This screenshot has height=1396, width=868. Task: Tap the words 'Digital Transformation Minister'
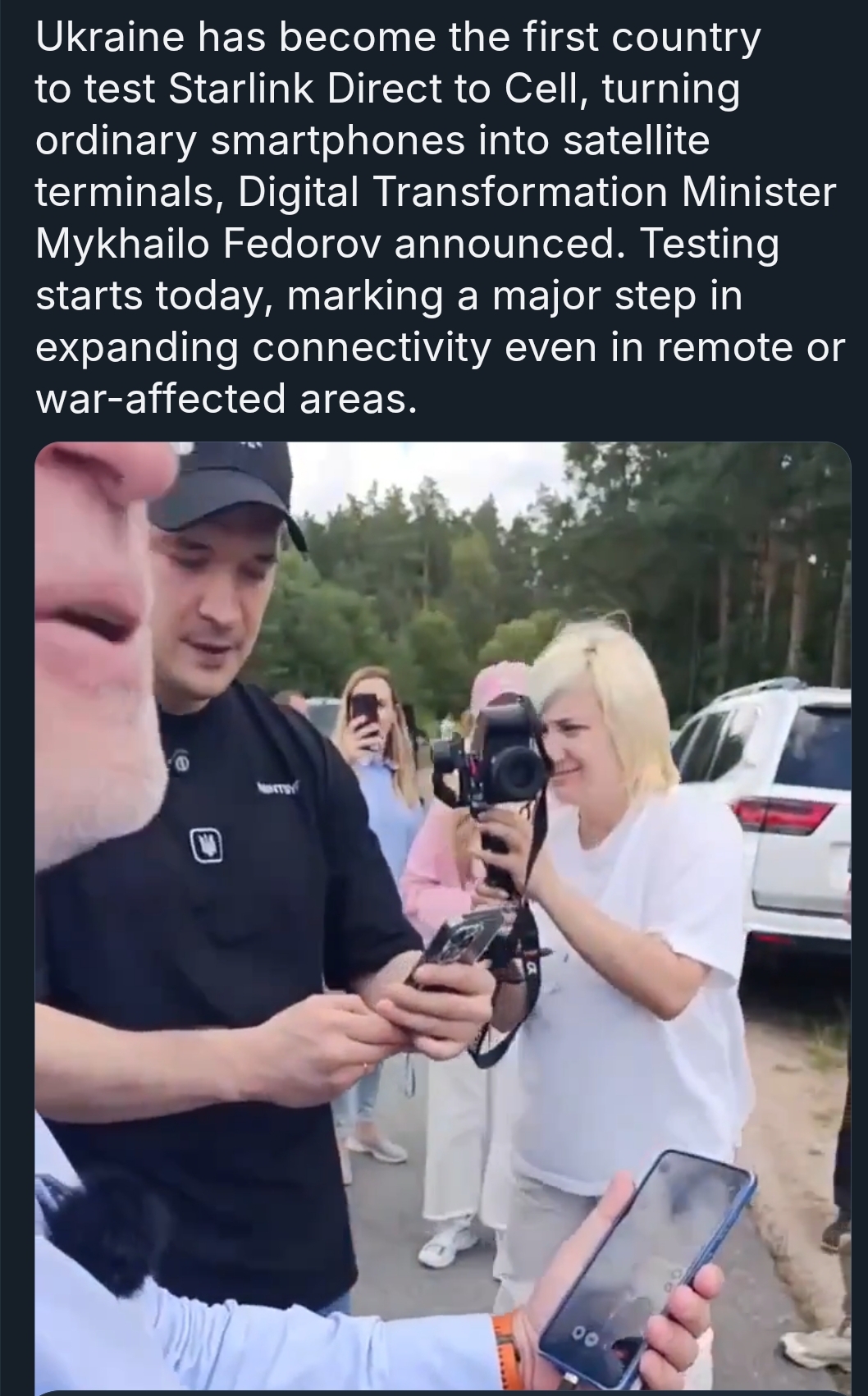537,194
